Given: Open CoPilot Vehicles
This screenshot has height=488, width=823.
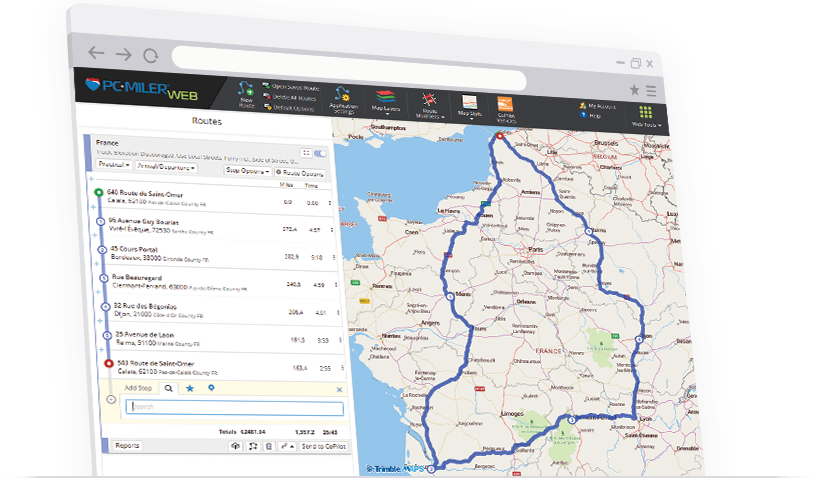Looking at the screenshot, I should [x=505, y=110].
